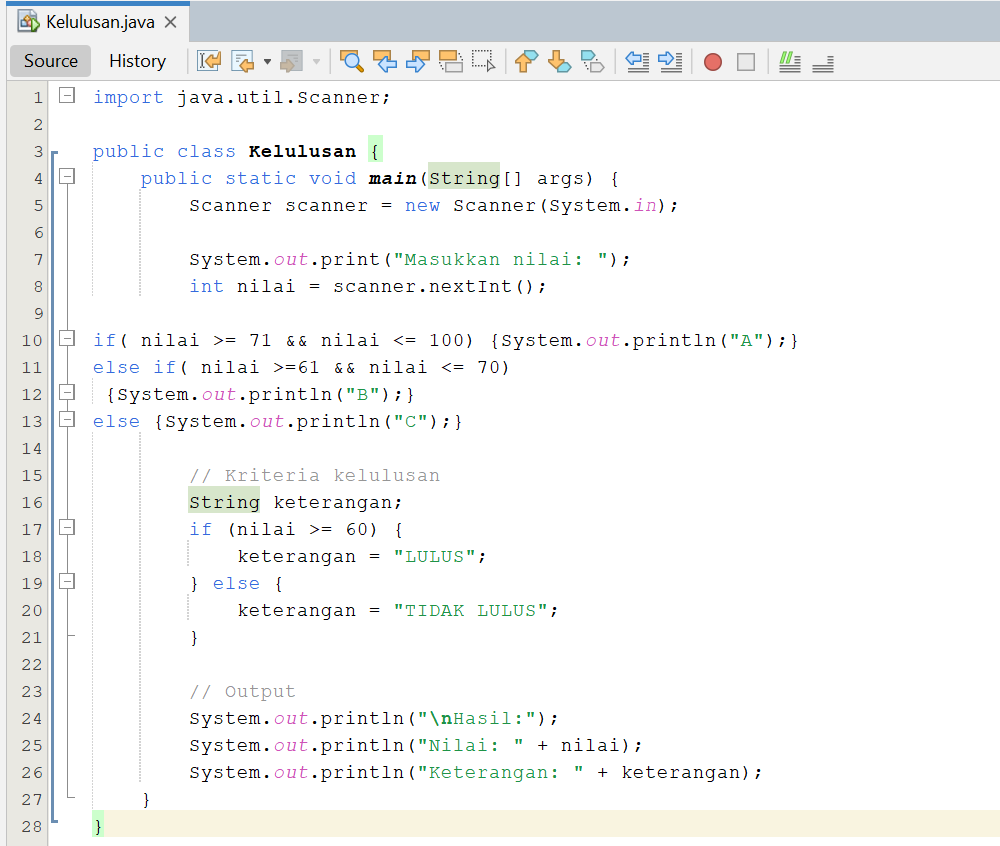
Task: Start macro recording with the red circle
Action: tap(713, 62)
